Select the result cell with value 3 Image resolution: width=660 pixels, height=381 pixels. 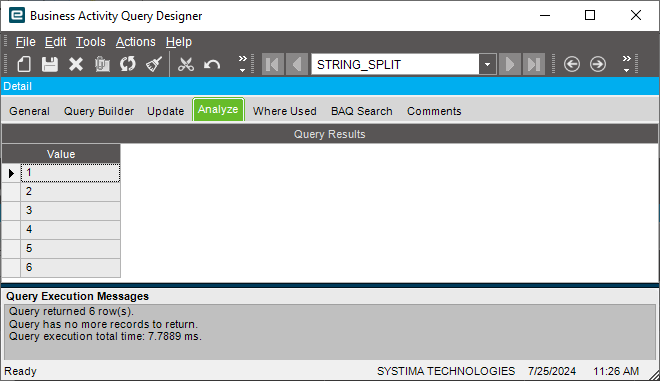point(70,210)
